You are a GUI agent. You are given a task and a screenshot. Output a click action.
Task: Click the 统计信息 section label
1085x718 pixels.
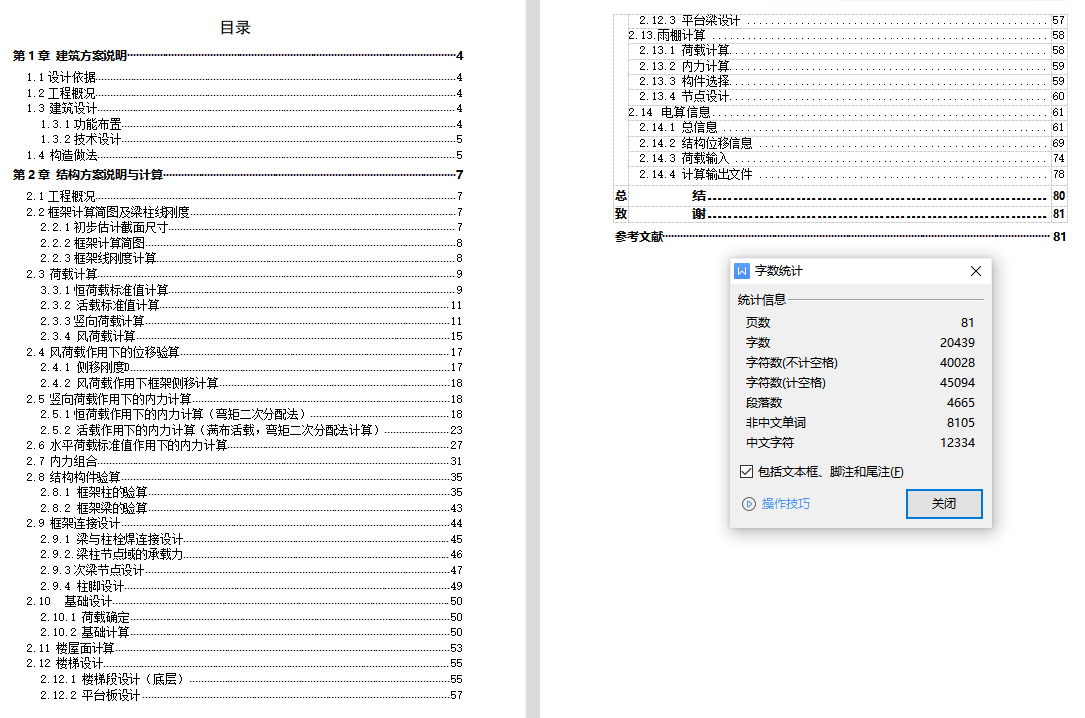pos(762,300)
